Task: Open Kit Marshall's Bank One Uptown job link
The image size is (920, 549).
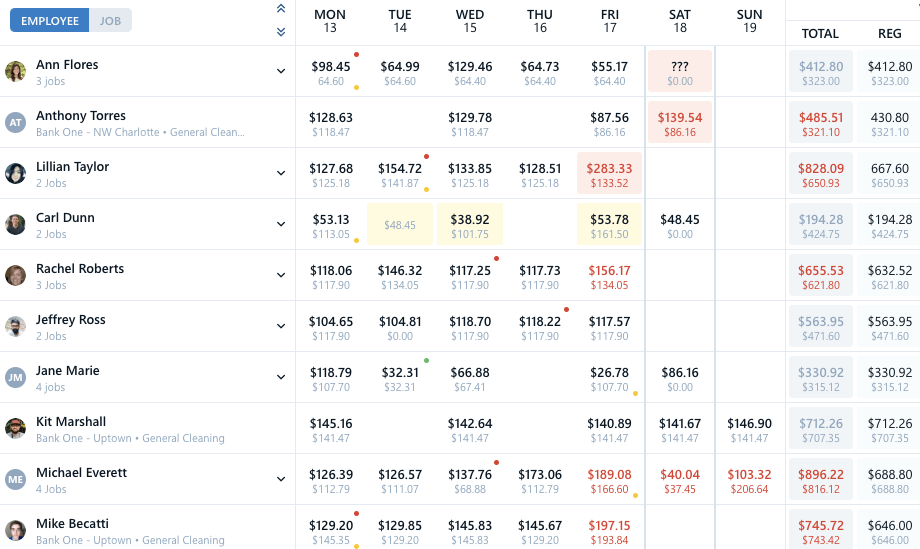Action: [x=130, y=438]
